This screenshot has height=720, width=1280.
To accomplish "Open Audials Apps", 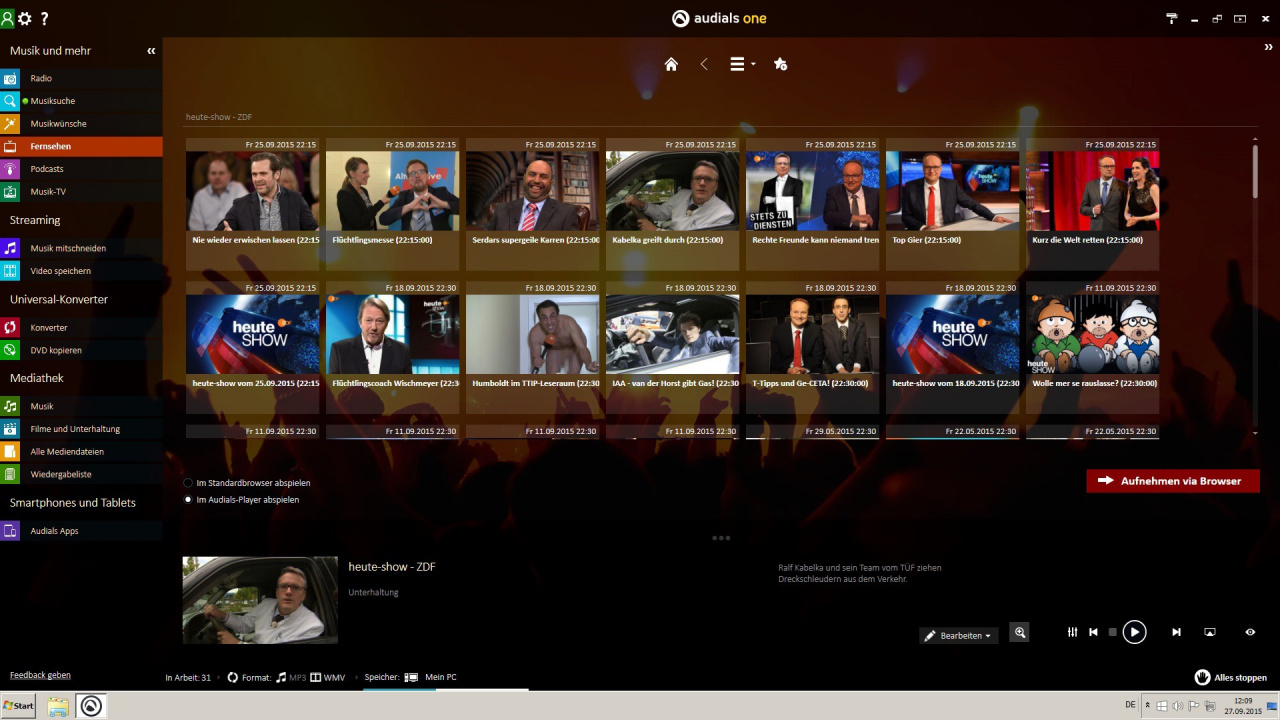I will [81, 531].
